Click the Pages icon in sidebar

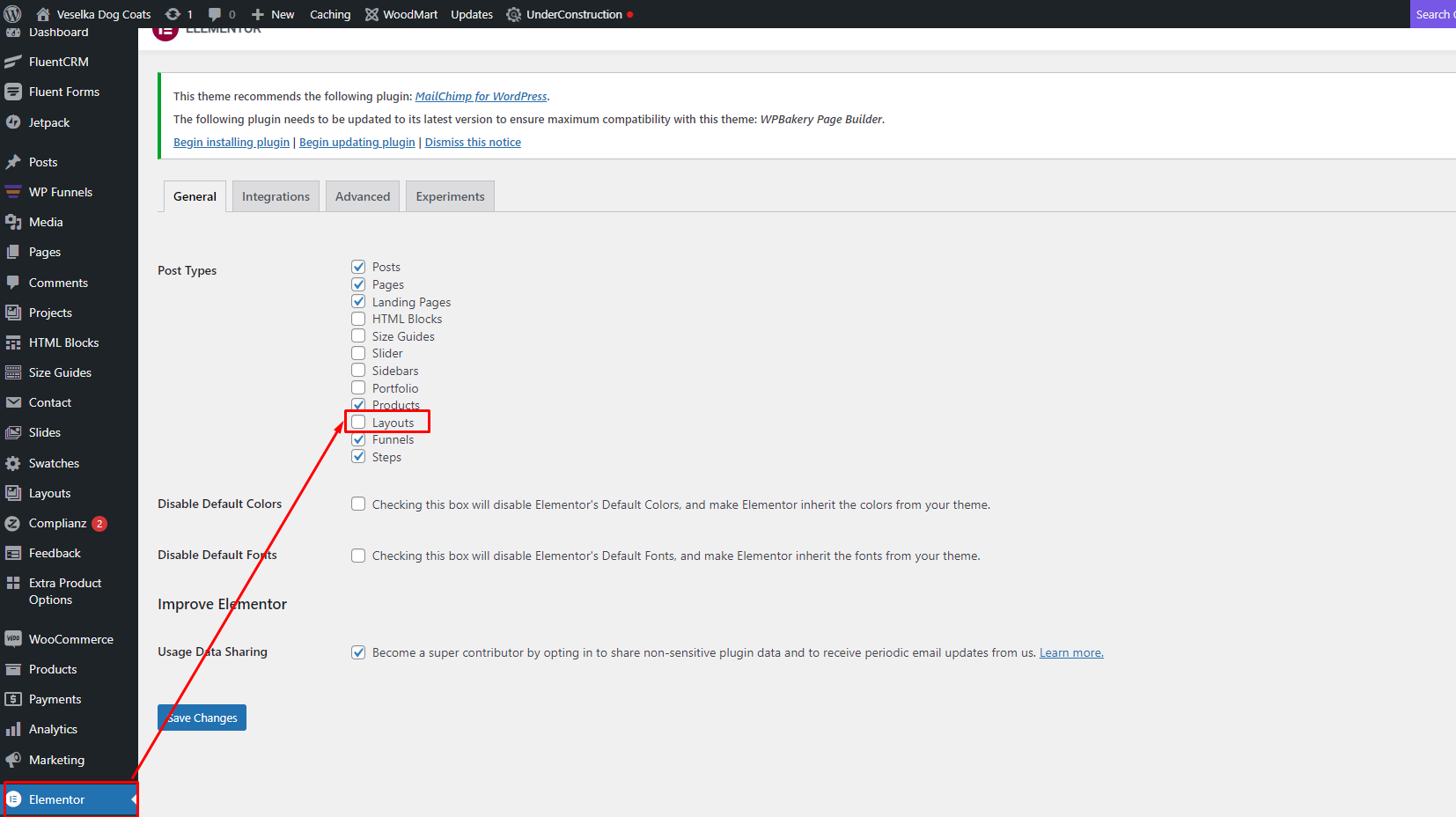point(13,252)
